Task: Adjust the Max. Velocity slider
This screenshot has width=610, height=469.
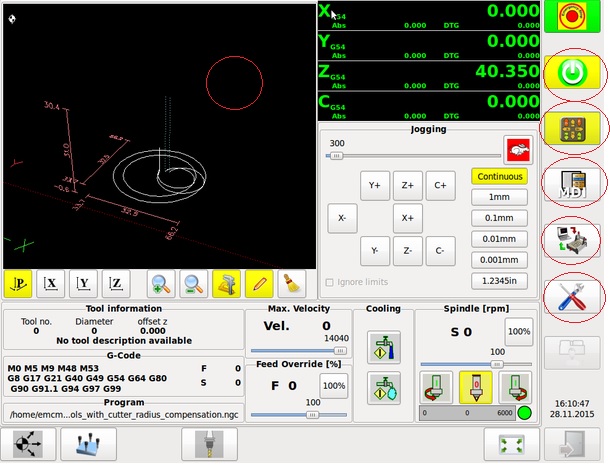Action: click(x=299, y=351)
